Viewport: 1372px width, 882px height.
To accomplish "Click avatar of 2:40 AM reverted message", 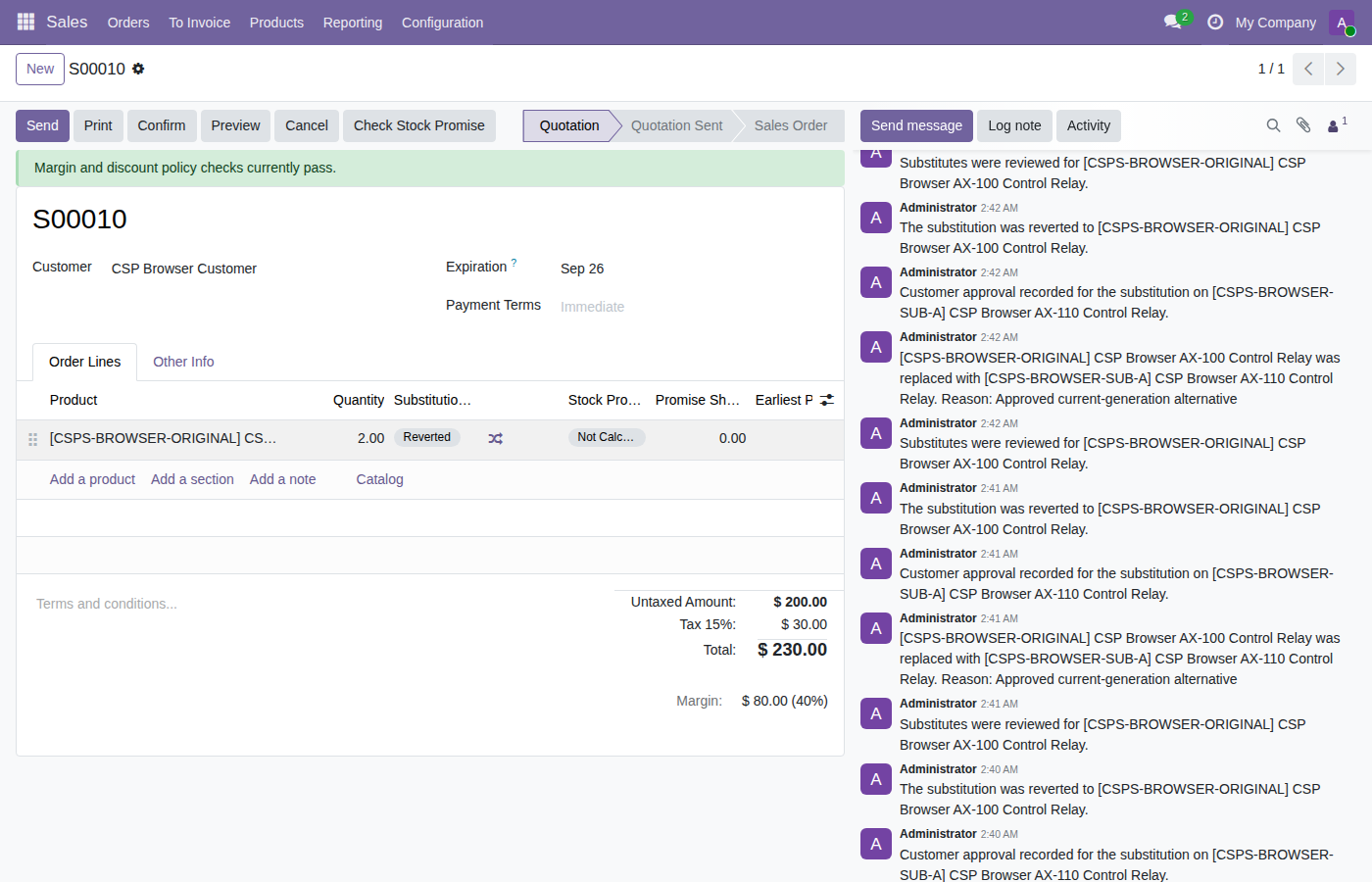I will (876, 779).
